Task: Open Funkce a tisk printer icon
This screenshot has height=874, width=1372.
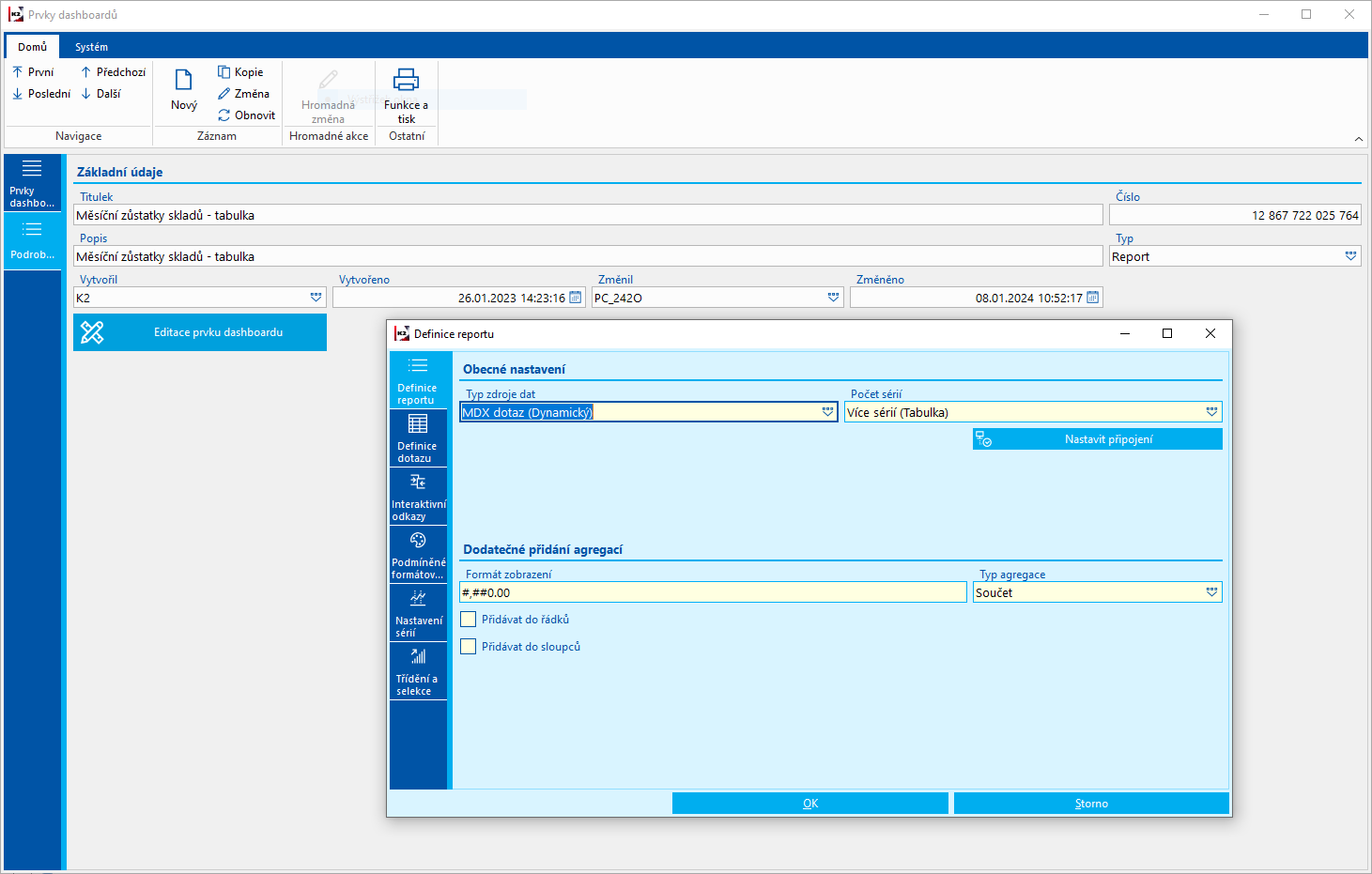Action: click(x=406, y=81)
